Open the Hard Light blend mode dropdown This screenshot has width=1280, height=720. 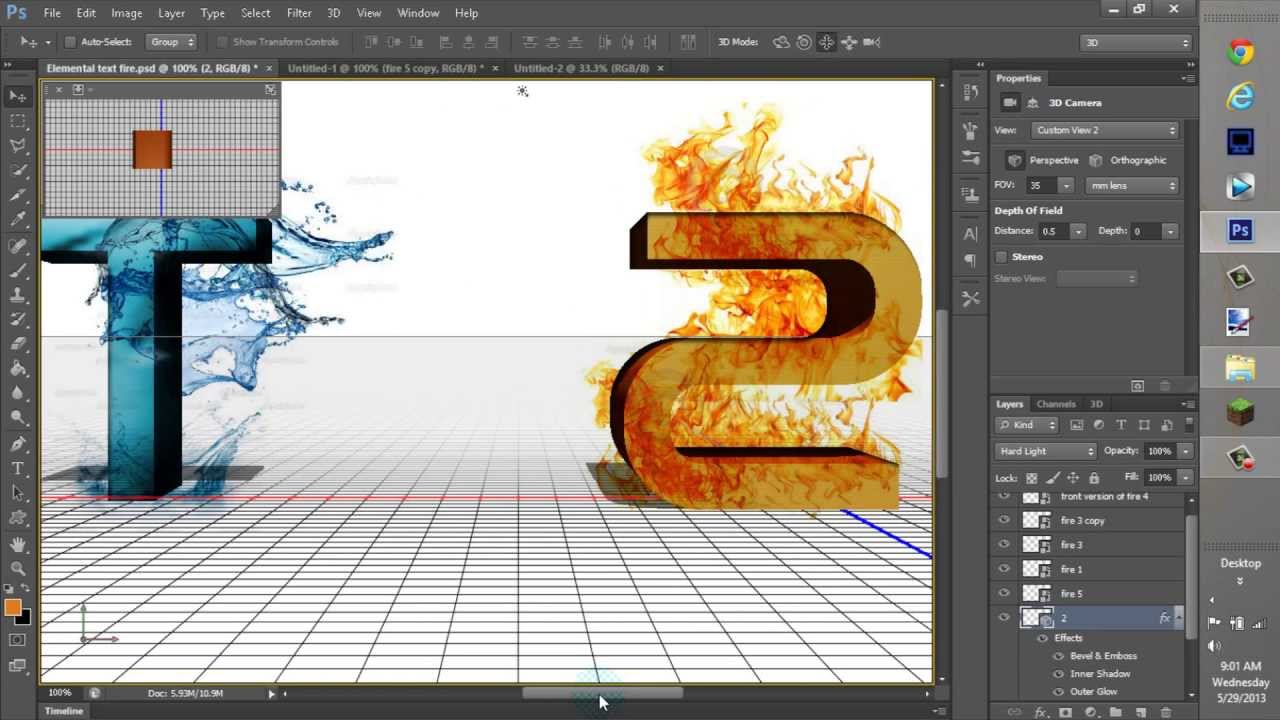click(1046, 451)
